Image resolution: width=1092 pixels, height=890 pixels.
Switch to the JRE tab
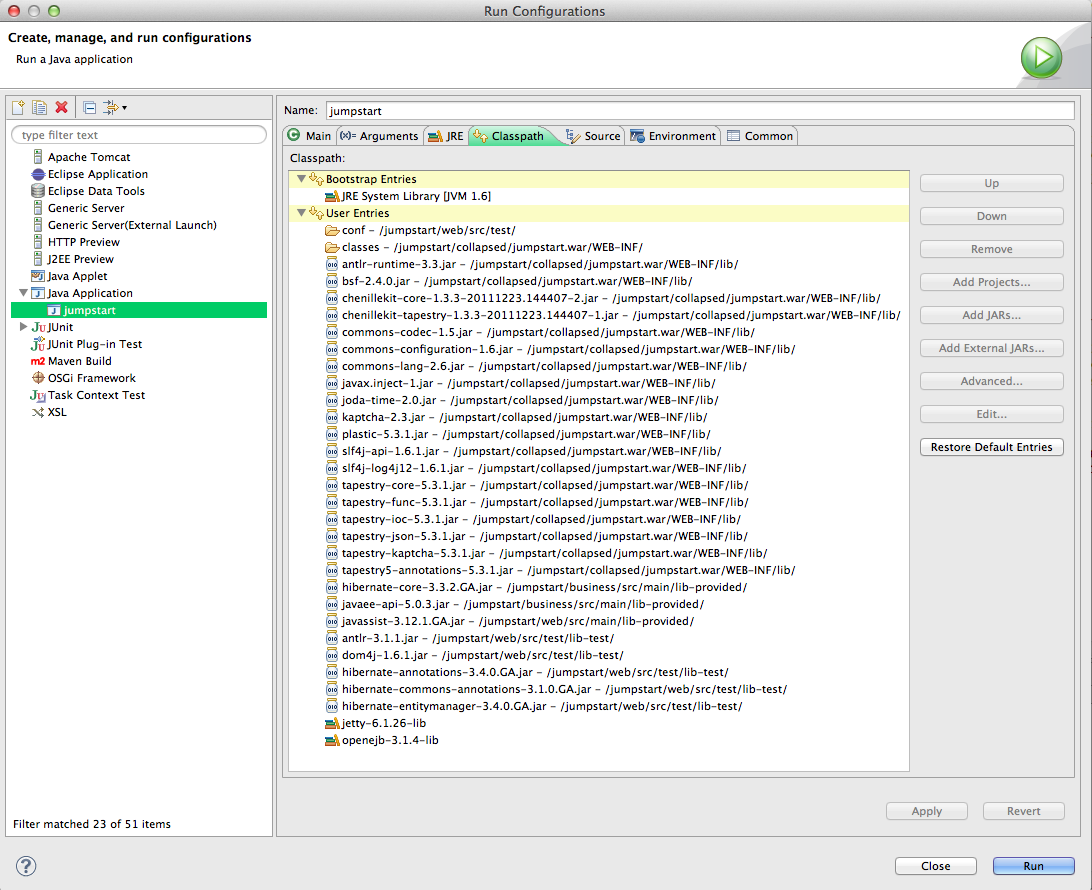coord(446,136)
